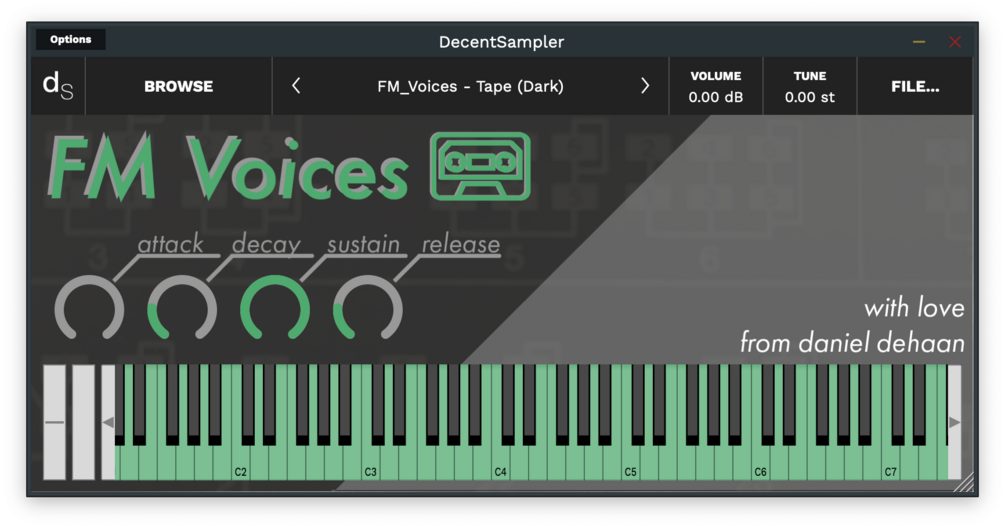
Task: Click the attack label text
Action: (x=170, y=244)
